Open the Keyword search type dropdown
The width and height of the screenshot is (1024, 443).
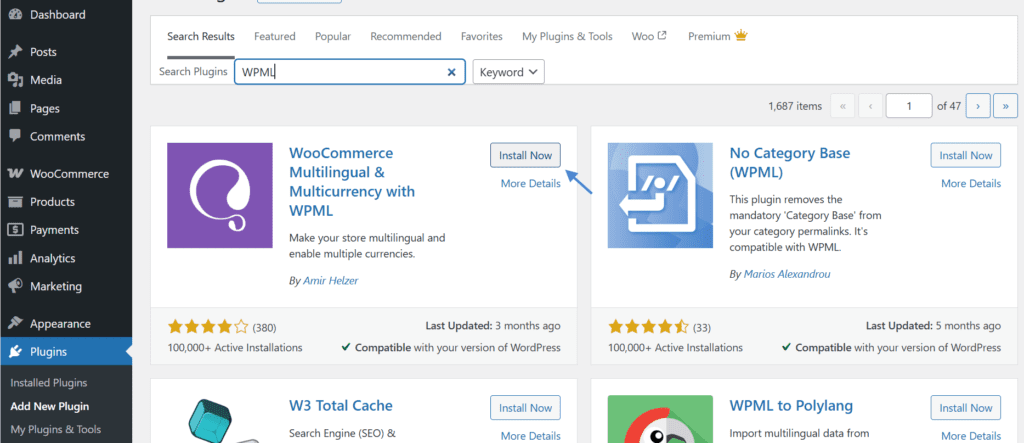click(509, 72)
